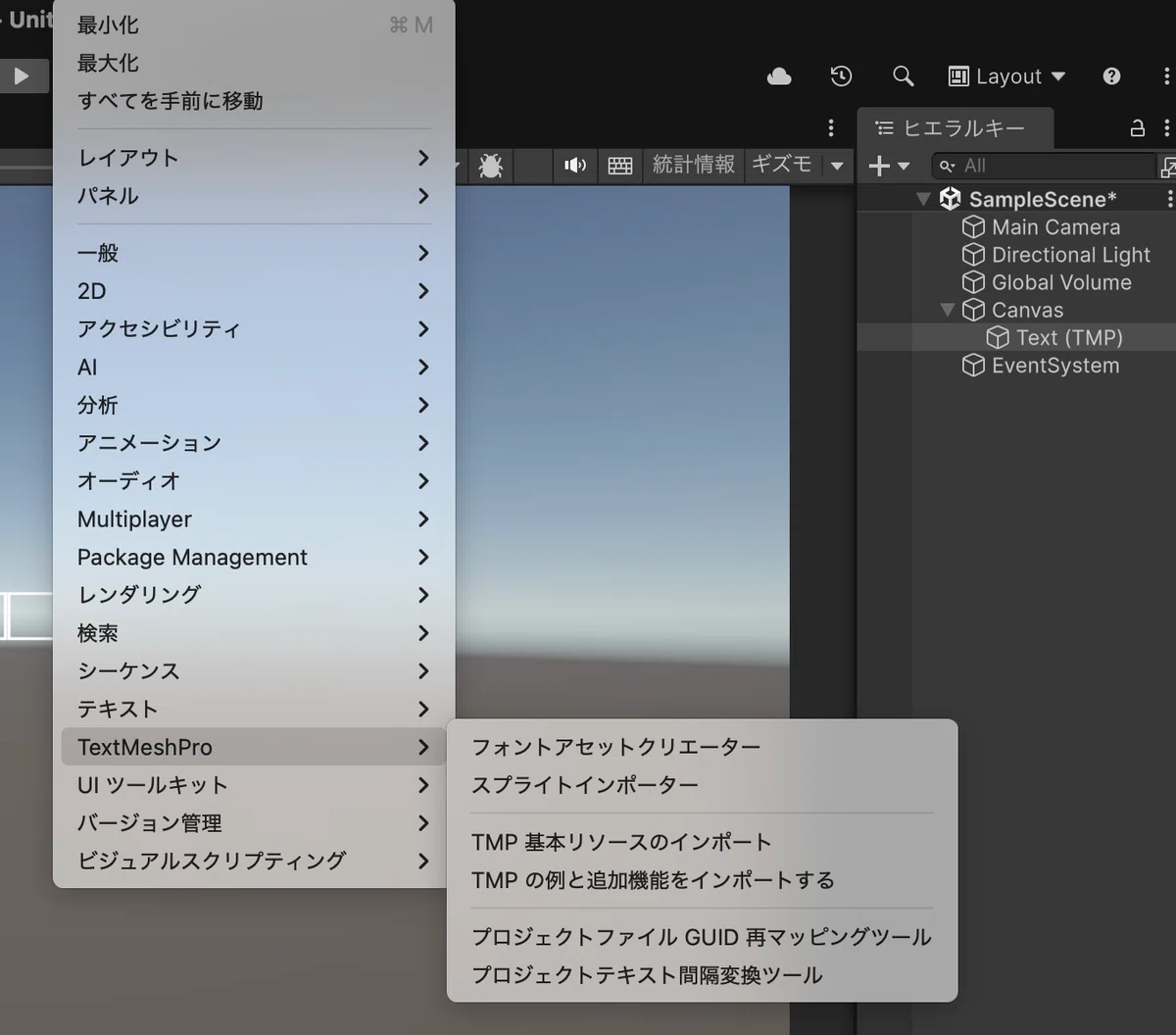Viewport: 1176px width, 1035px height.
Task: Open the SampleScene options dots
Action: pos(1169,200)
